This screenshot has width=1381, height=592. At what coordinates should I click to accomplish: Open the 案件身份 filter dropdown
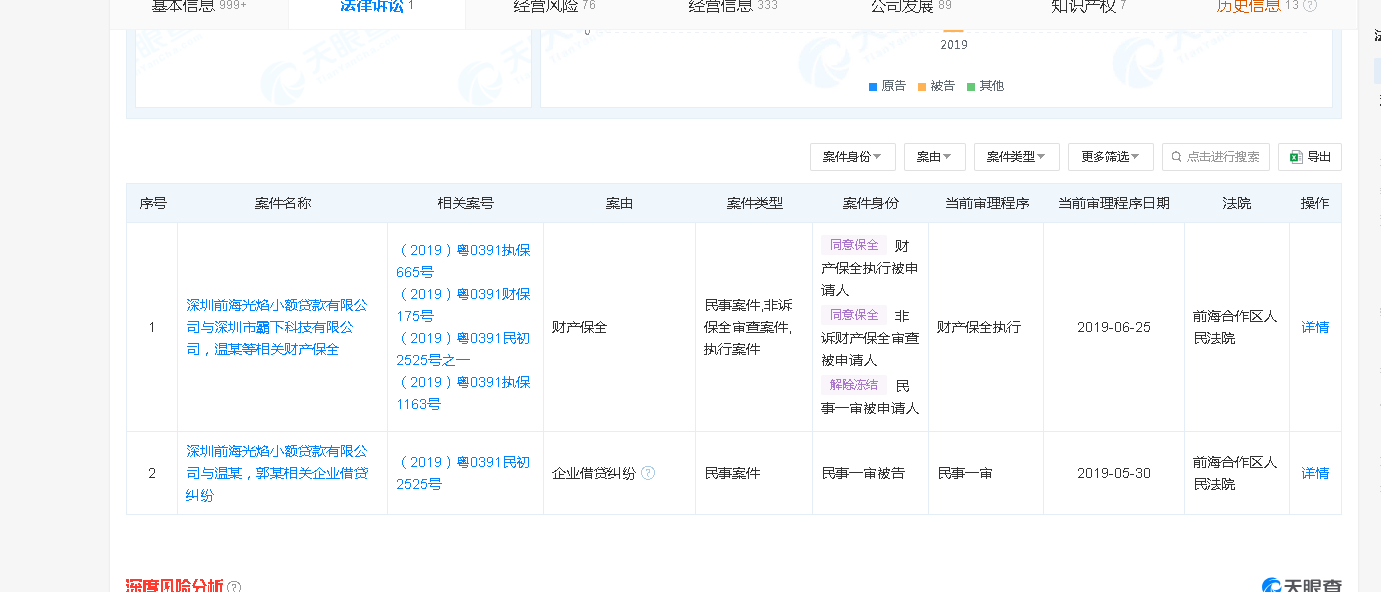pos(852,157)
